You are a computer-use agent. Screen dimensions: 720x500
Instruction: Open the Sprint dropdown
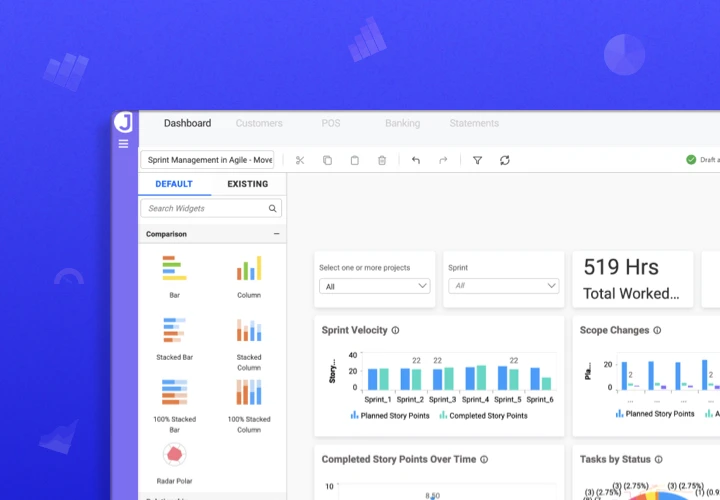pos(503,286)
